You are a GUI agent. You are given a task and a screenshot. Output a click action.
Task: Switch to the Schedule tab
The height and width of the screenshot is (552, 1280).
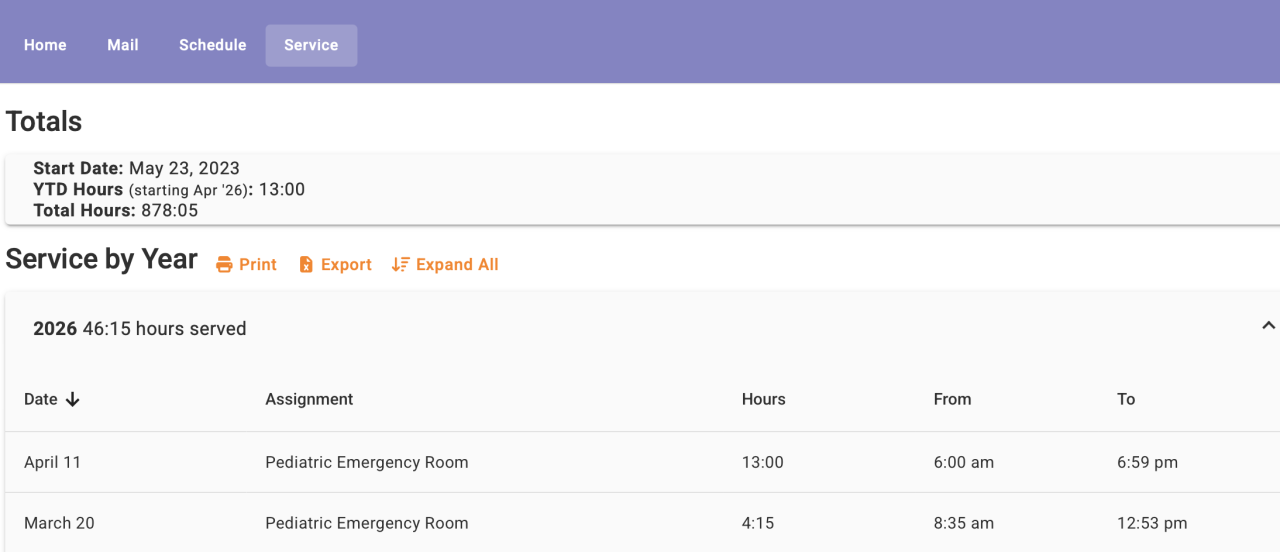[212, 45]
